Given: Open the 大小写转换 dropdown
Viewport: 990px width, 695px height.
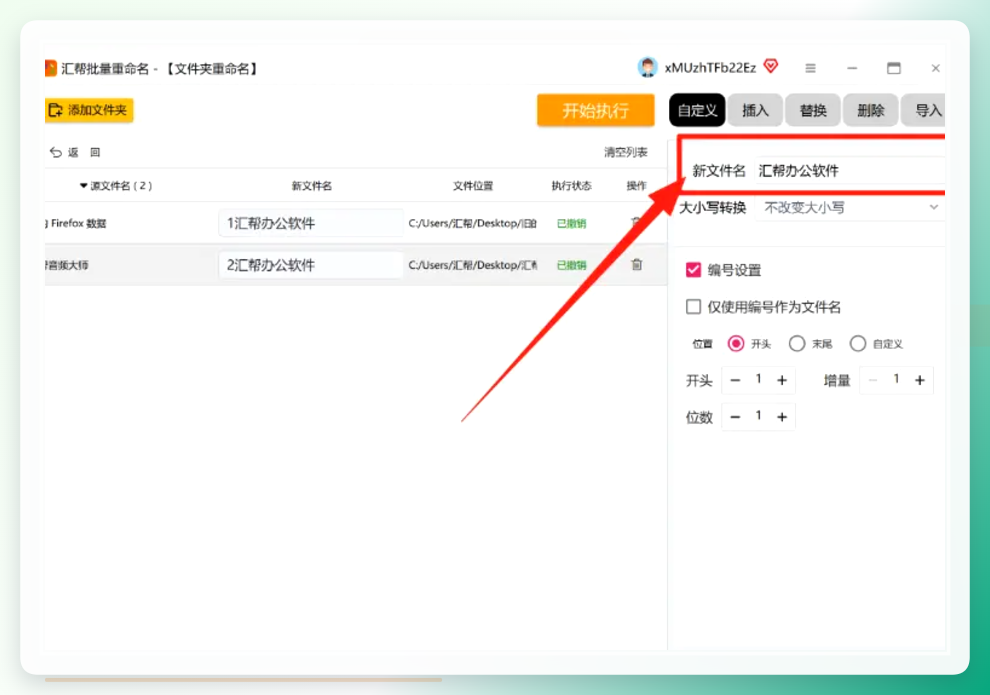Looking at the screenshot, I should coord(849,208).
